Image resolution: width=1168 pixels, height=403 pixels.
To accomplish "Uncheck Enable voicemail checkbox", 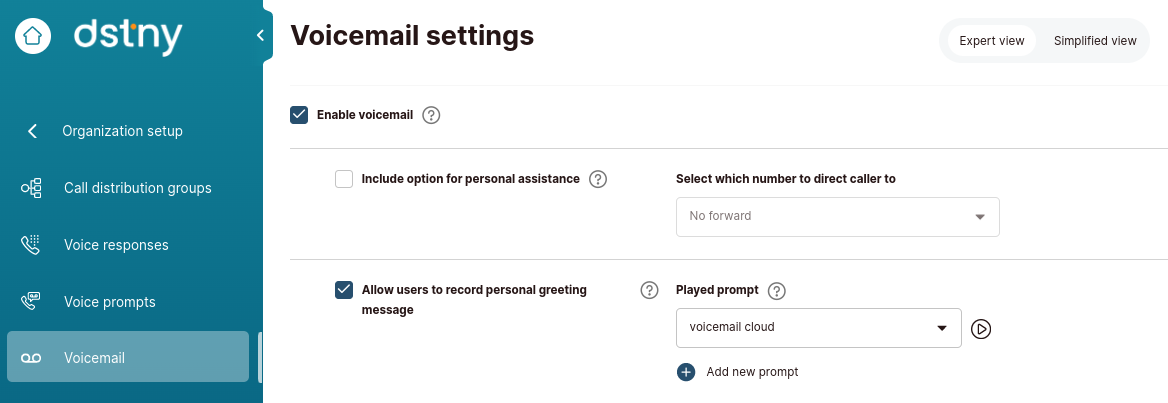I will (299, 115).
